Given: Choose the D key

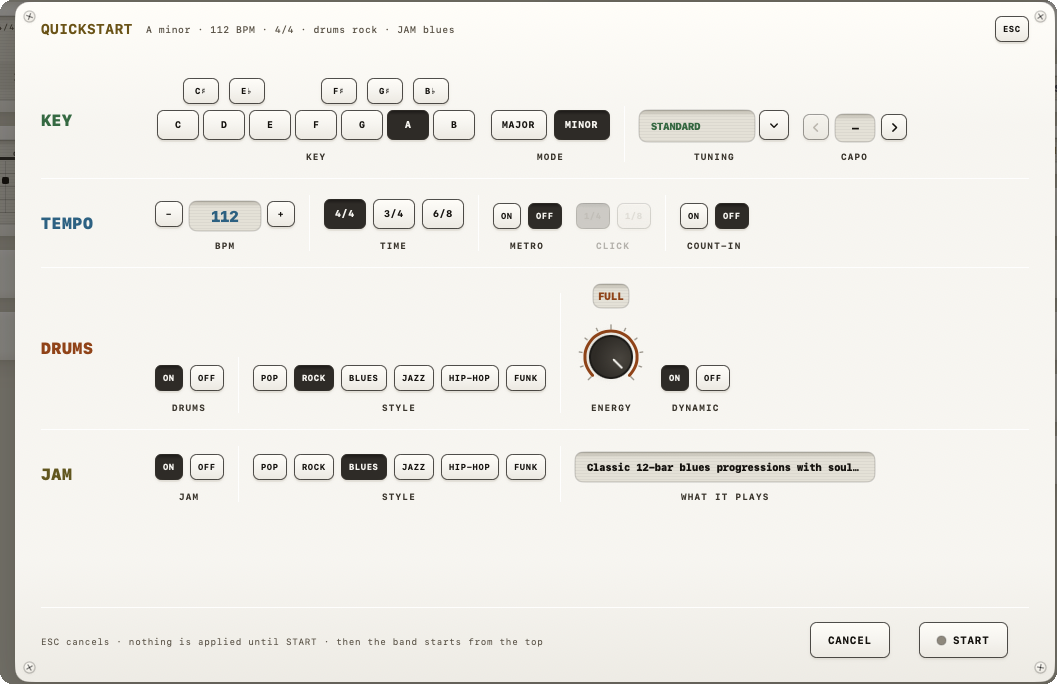Looking at the screenshot, I should (224, 125).
